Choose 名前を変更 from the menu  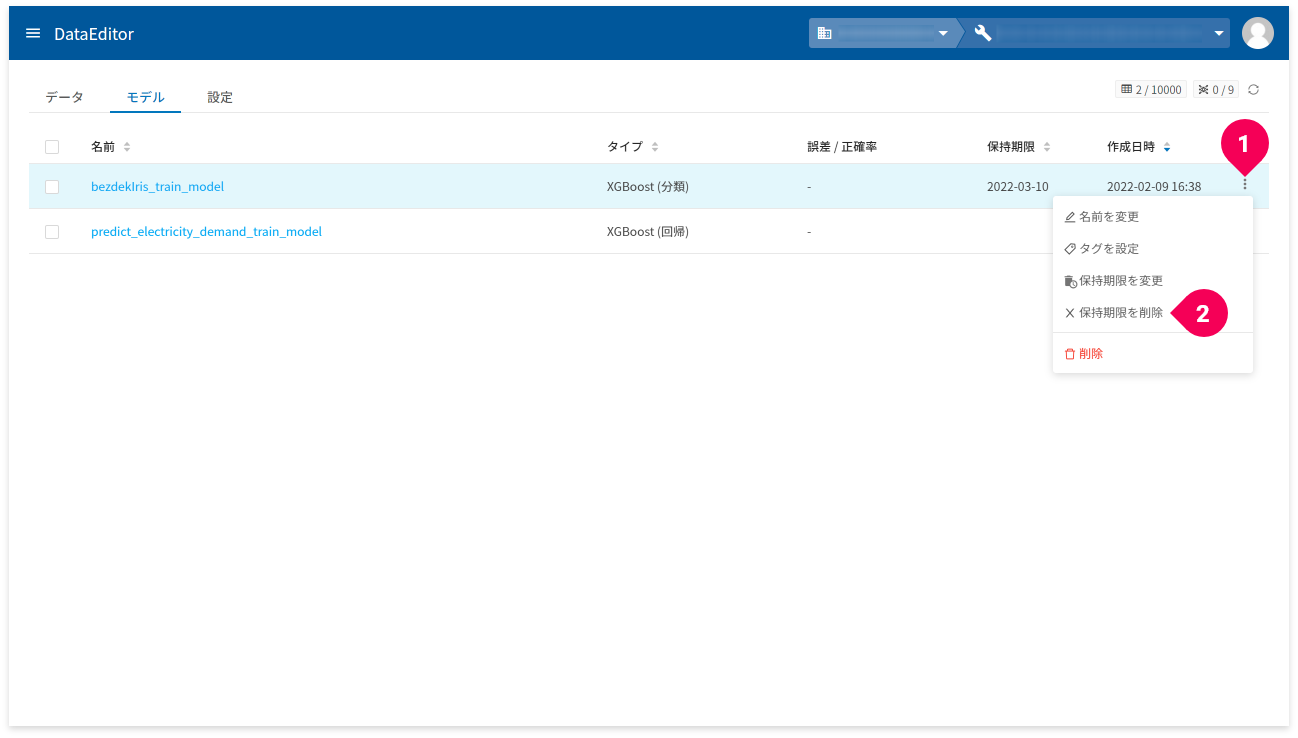[x=1153, y=217]
